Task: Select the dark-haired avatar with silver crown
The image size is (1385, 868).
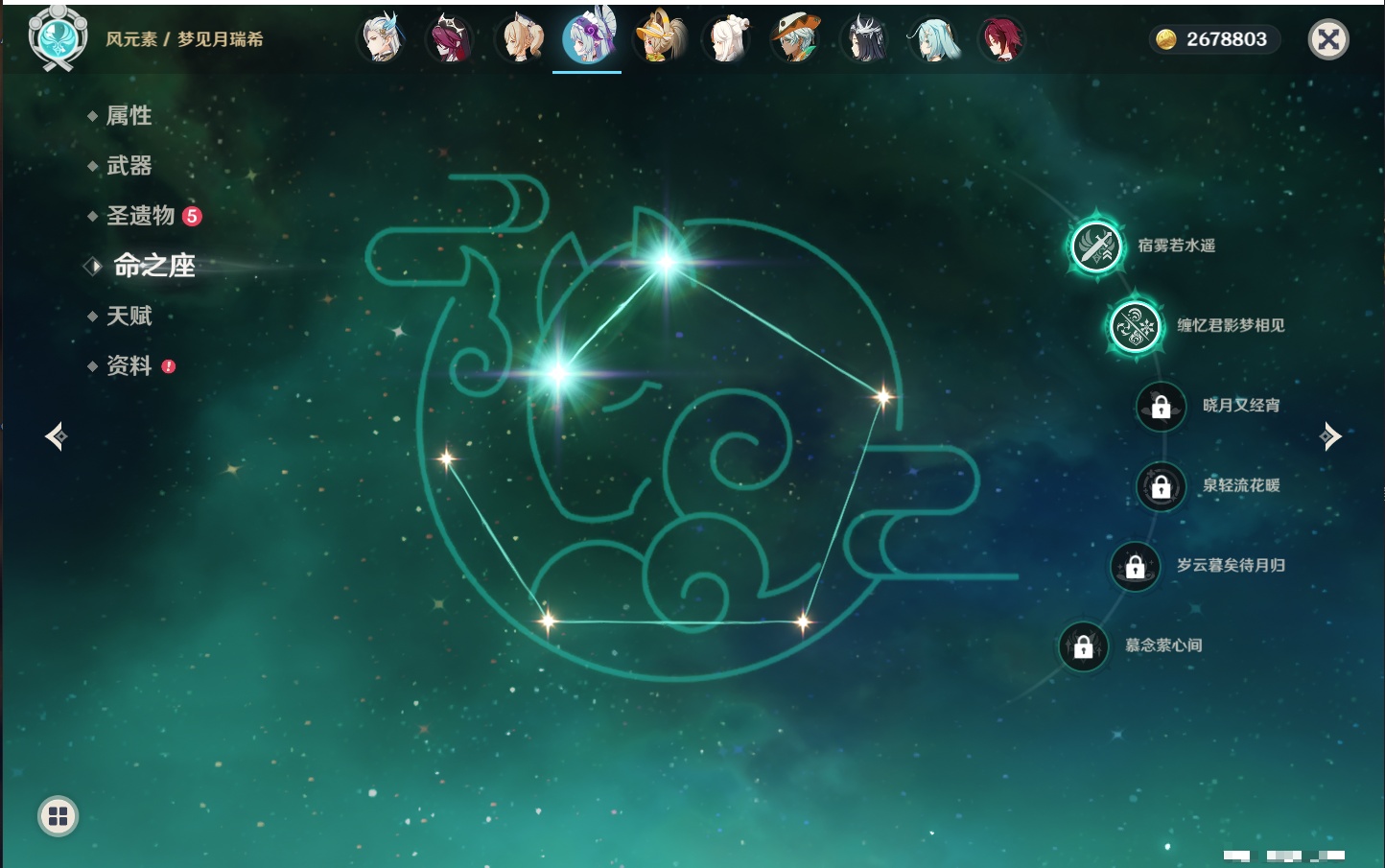Action: click(865, 39)
